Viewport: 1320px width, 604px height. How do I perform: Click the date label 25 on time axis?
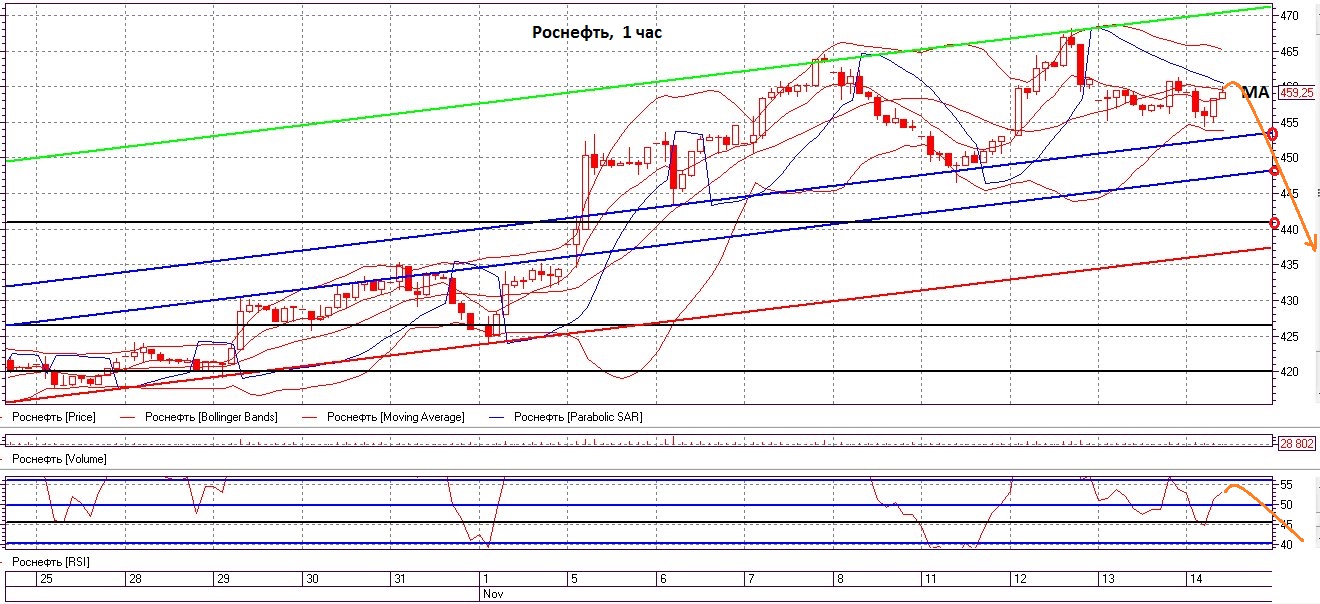(x=45, y=579)
